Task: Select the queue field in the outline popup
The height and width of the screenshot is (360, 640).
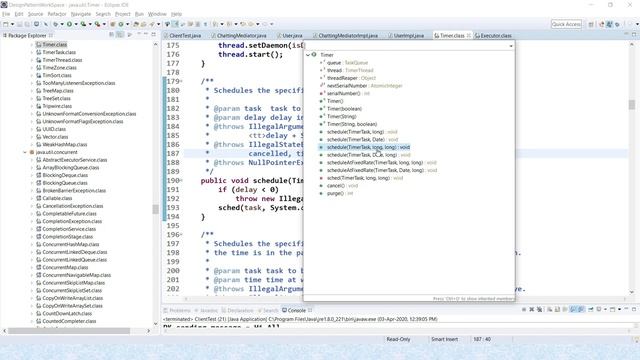Action: (x=347, y=63)
